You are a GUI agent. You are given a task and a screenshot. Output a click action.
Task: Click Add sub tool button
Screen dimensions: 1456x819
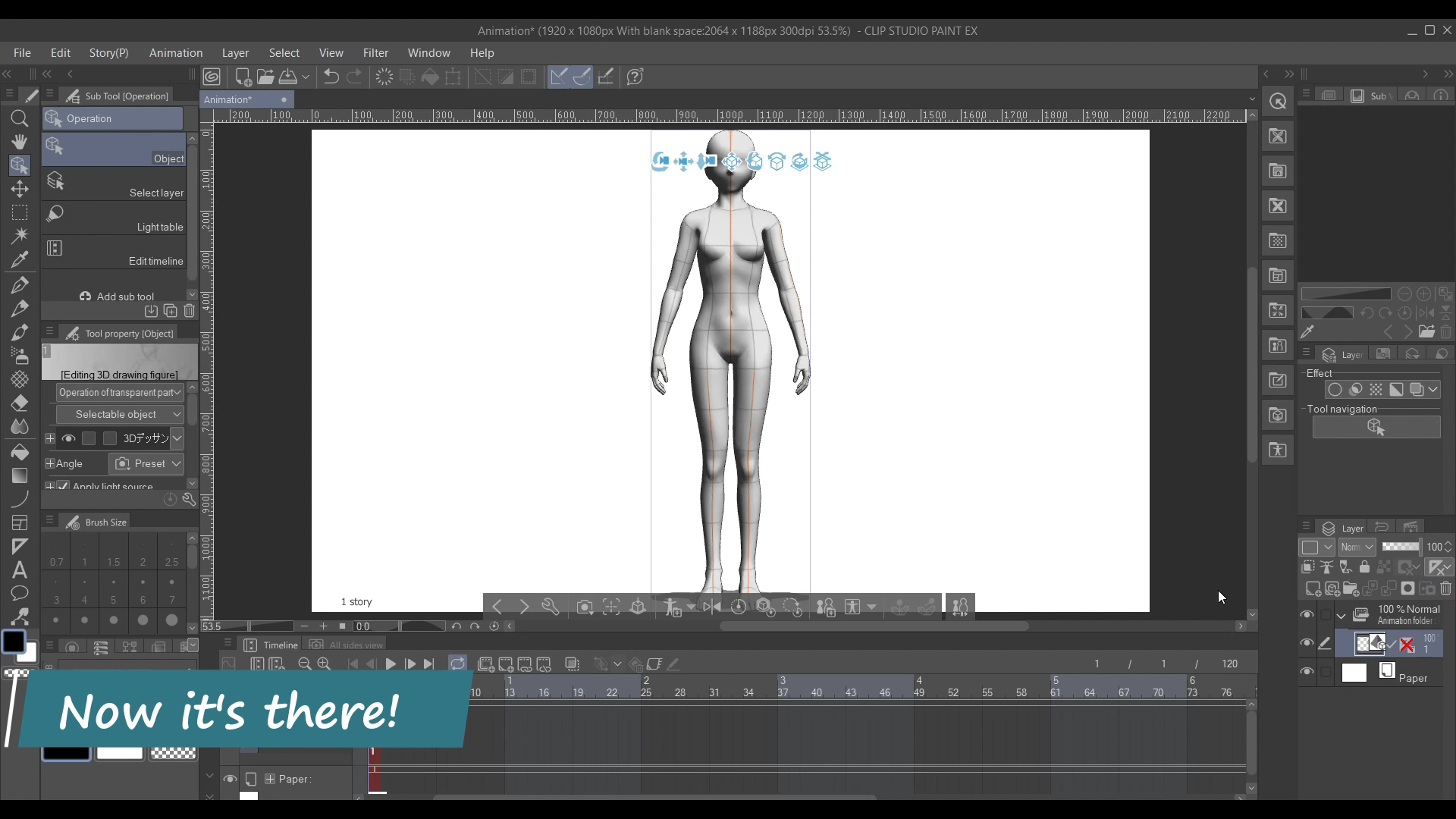(117, 297)
